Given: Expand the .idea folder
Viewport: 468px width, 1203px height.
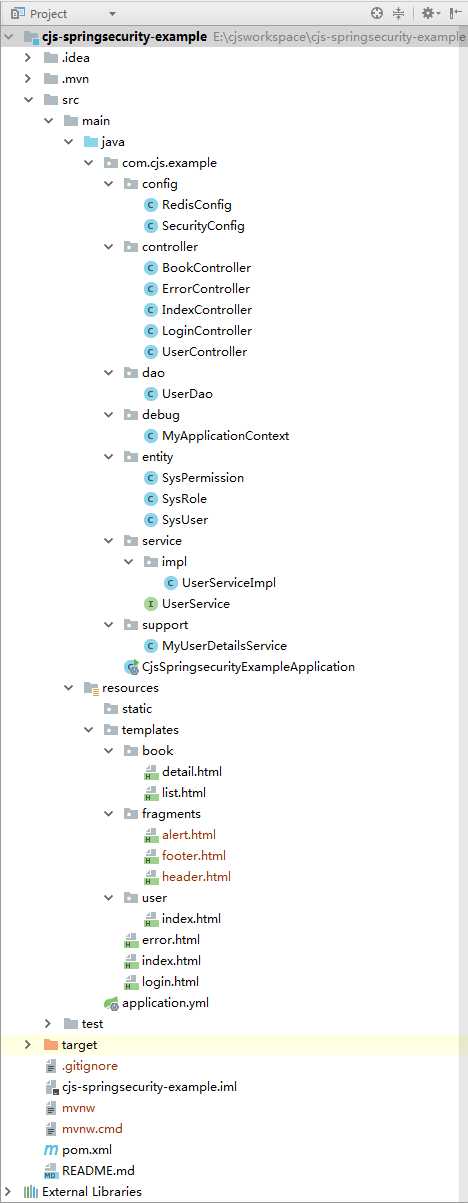Looking at the screenshot, I should click(29, 58).
